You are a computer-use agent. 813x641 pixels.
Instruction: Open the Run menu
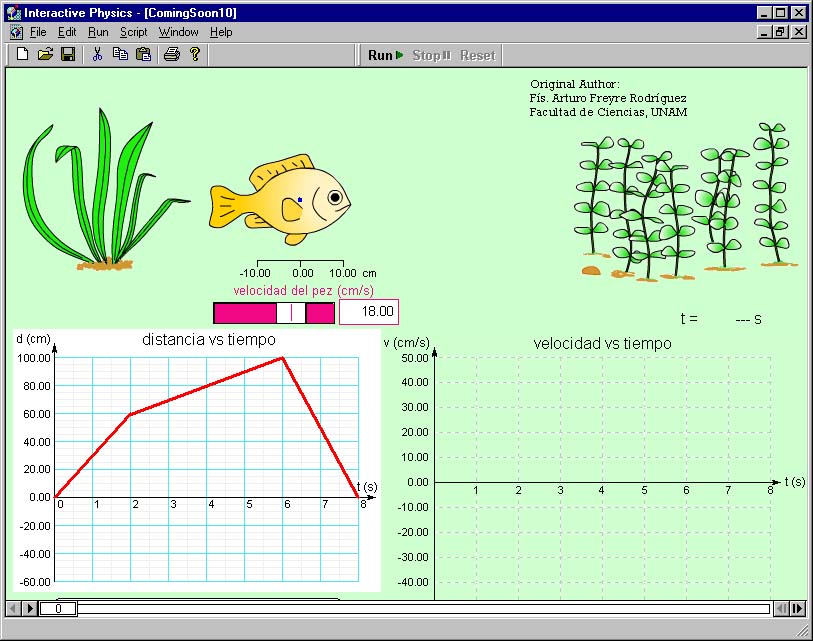[x=98, y=32]
